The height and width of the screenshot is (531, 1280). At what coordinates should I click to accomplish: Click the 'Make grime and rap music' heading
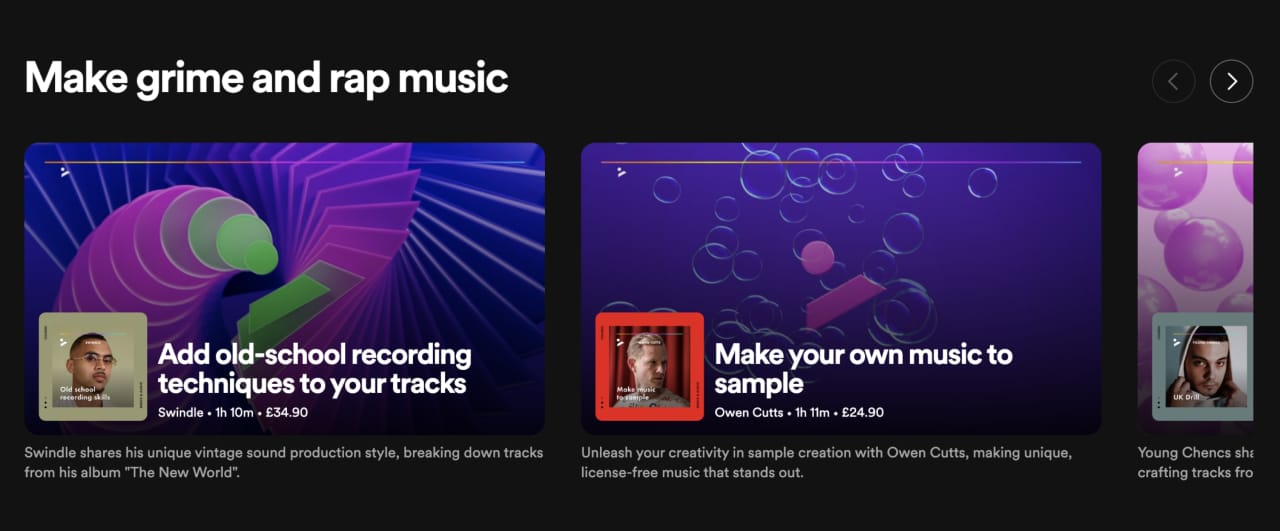266,78
